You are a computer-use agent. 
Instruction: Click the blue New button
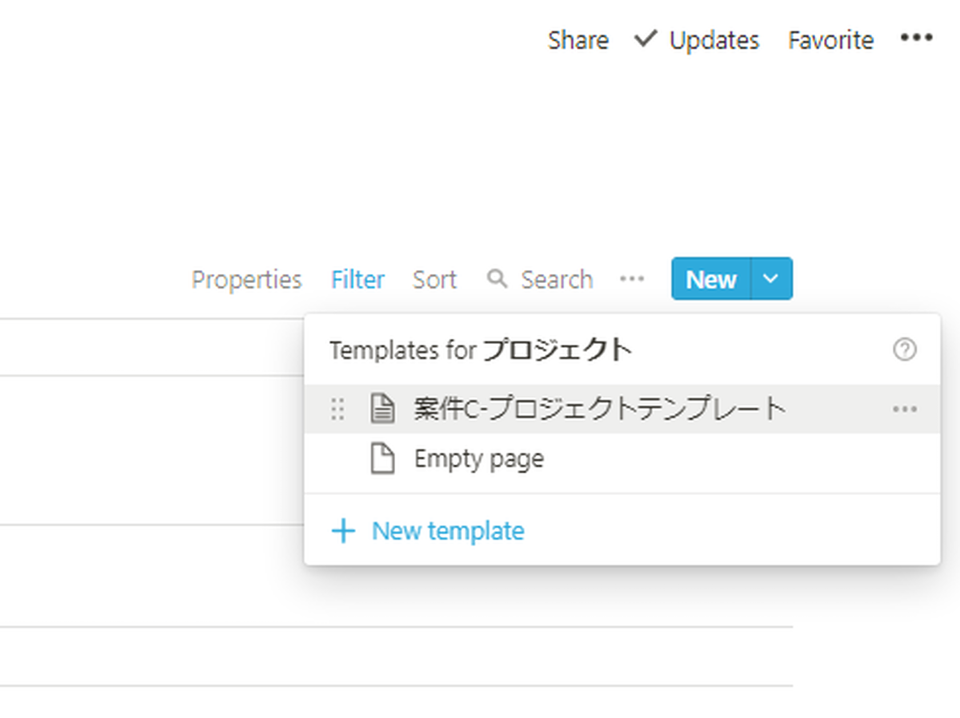pos(711,279)
